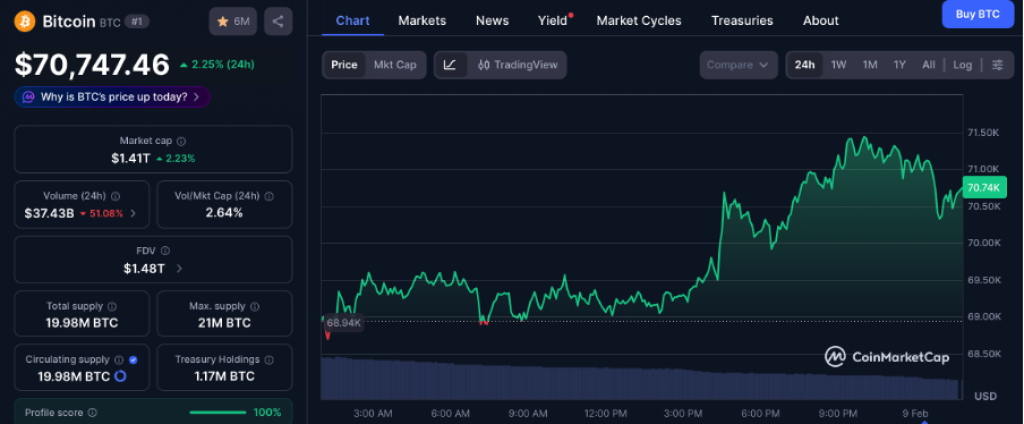Click the star watchlist button showing 6M

tap(233, 20)
